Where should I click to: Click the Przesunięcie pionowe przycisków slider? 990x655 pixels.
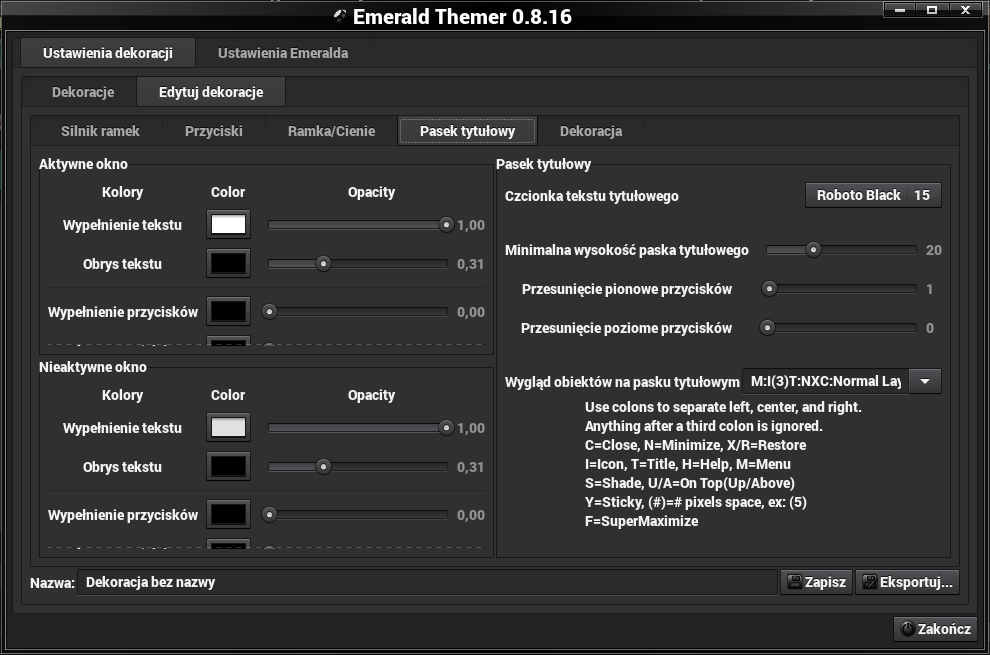click(839, 289)
